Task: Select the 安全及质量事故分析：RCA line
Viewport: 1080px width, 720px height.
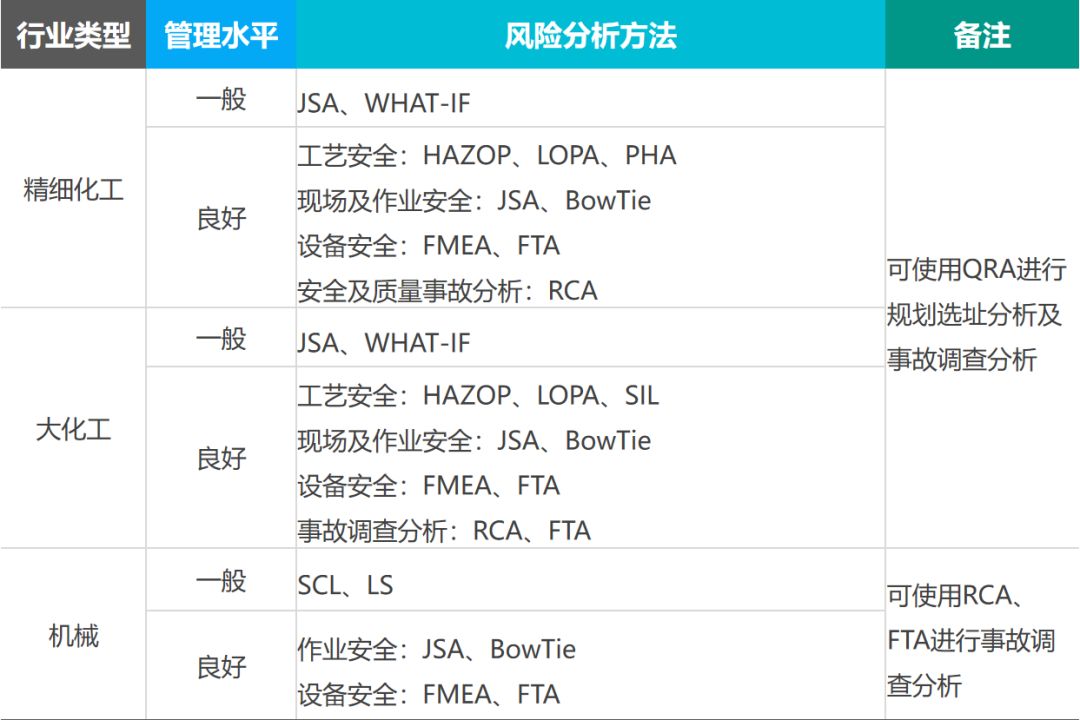Action: [x=447, y=291]
